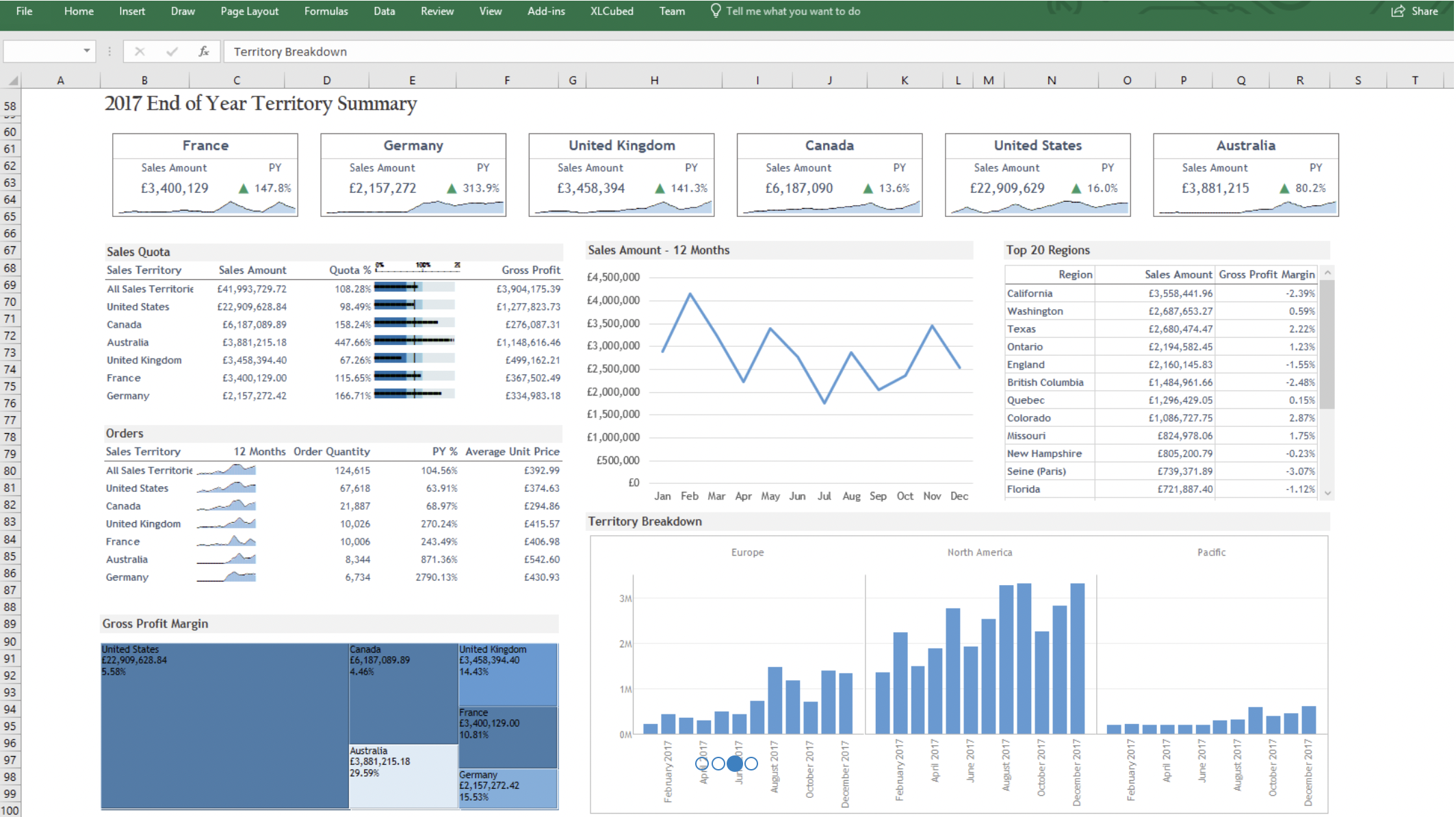Select the first empty pagination dot
This screenshot has width=1456, height=817.
(702, 763)
